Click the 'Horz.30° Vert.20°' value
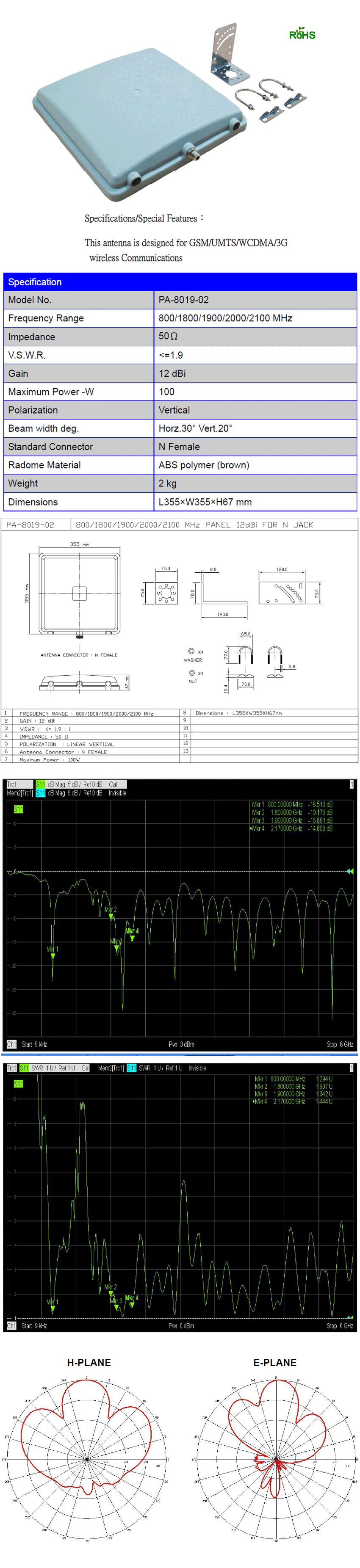Viewport: 360px width, 1568px height. [x=196, y=428]
